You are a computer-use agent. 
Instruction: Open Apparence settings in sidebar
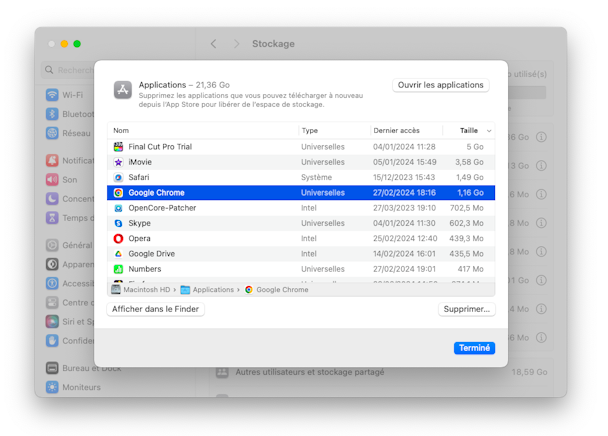pos(70,264)
